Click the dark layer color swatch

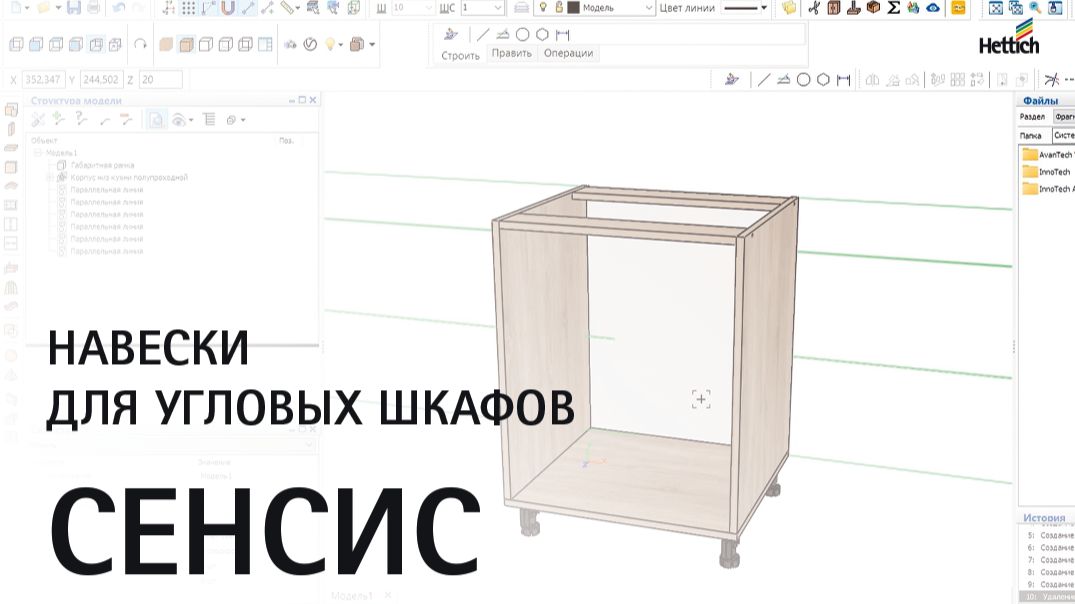coord(573,8)
